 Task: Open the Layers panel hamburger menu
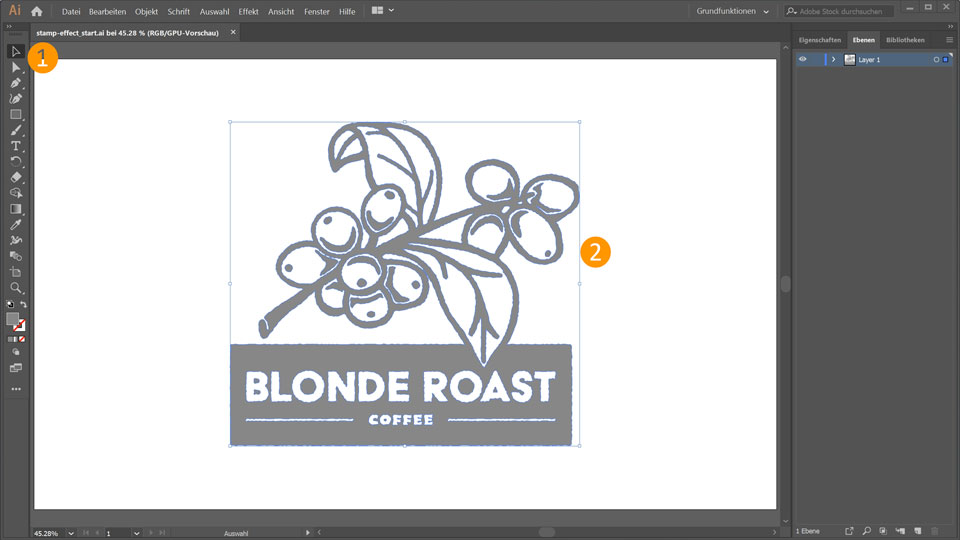click(x=950, y=40)
